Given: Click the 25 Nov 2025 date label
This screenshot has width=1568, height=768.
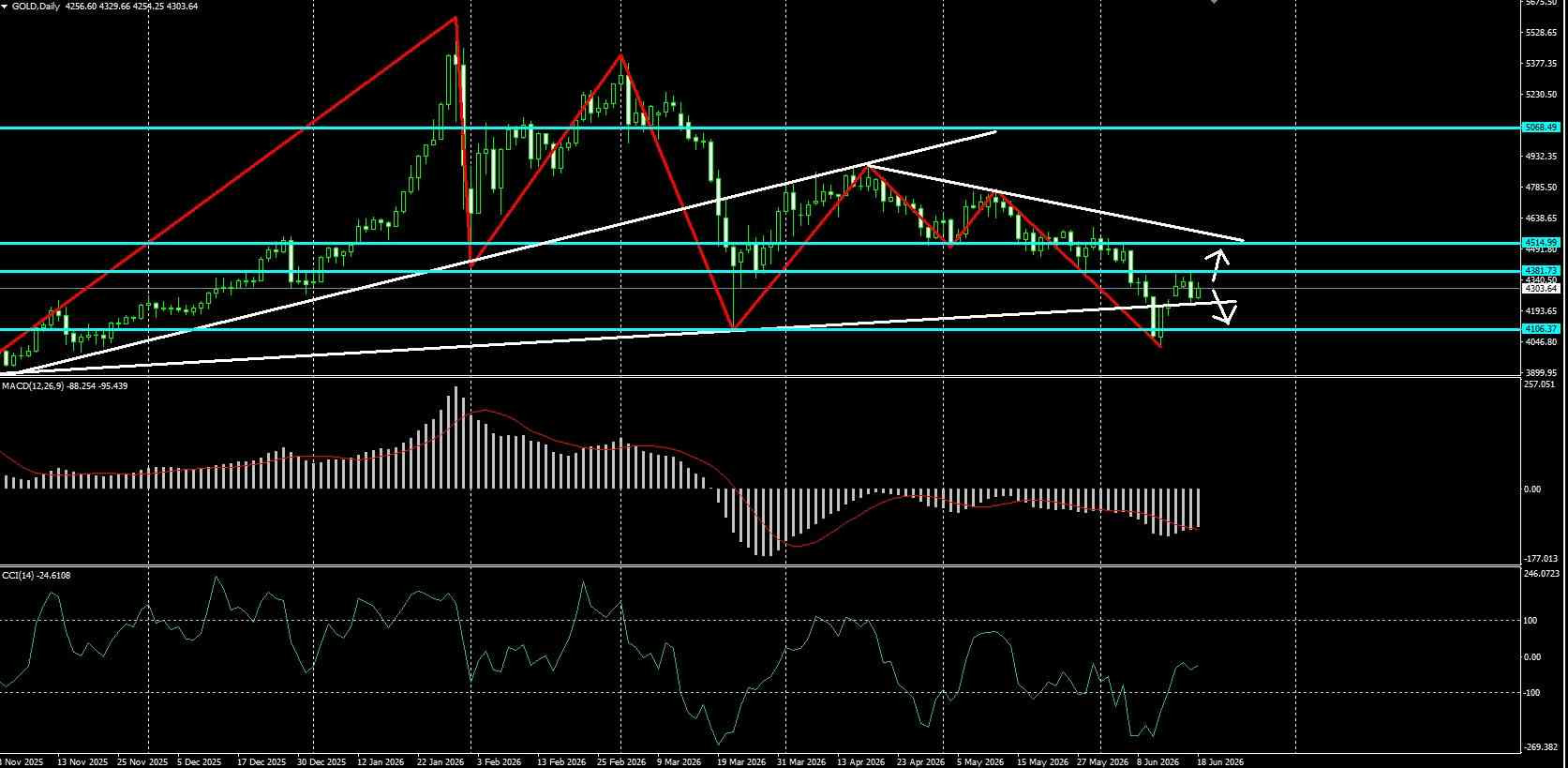Looking at the screenshot, I should [x=142, y=761].
